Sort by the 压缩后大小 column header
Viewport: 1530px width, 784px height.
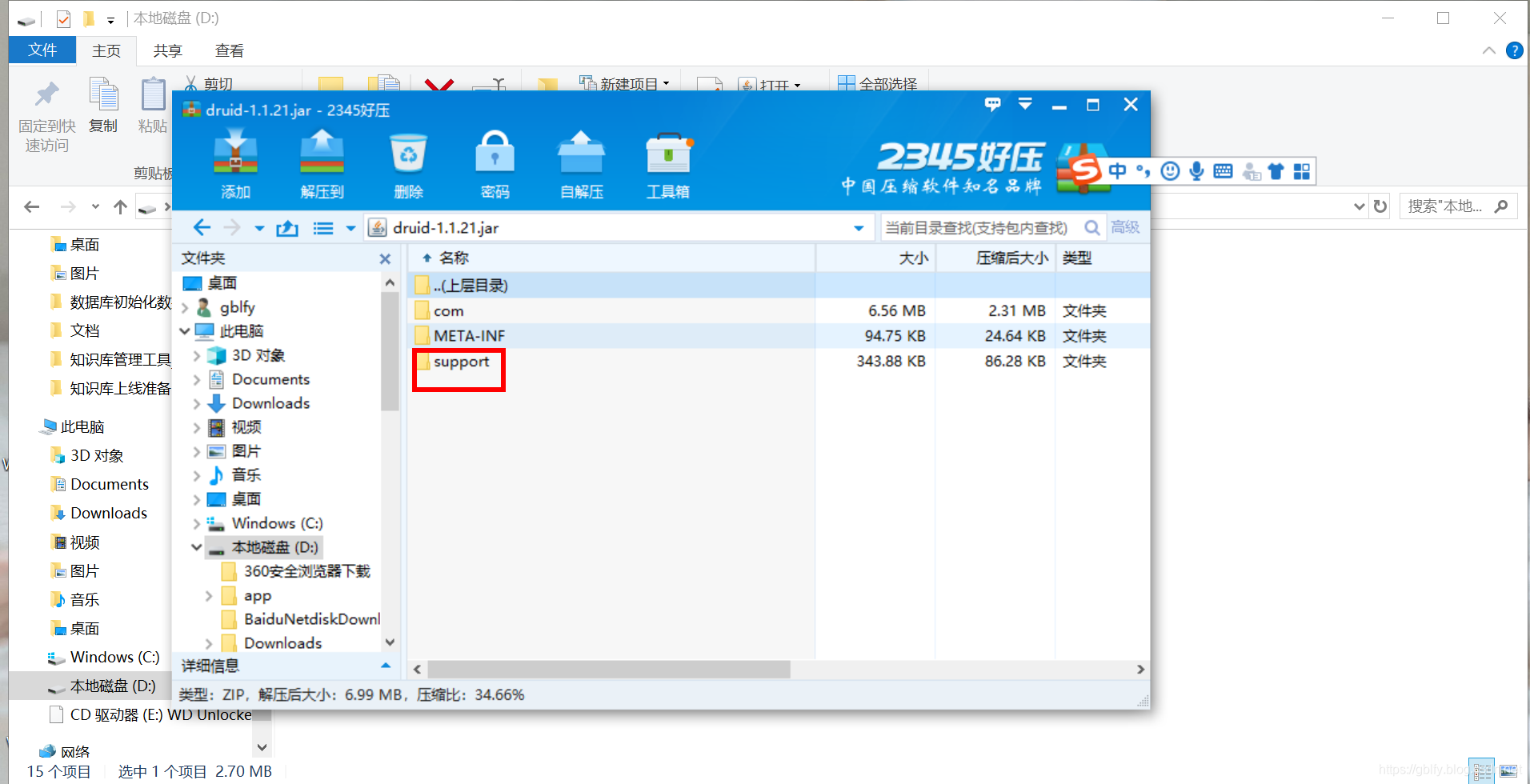point(996,258)
